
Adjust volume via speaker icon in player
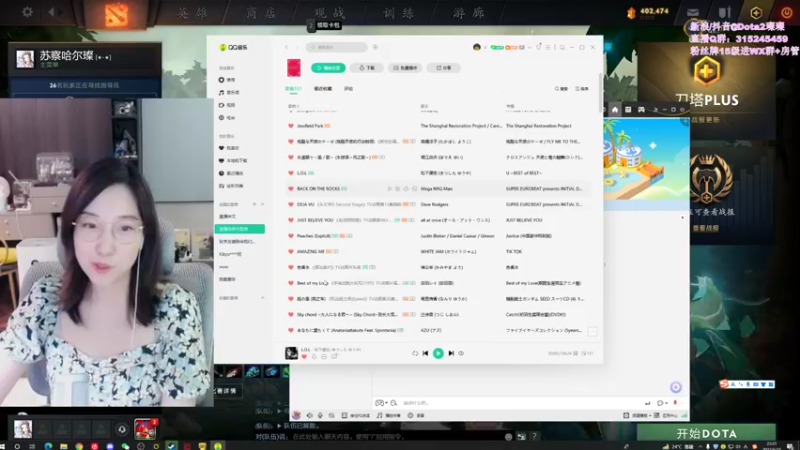point(461,353)
